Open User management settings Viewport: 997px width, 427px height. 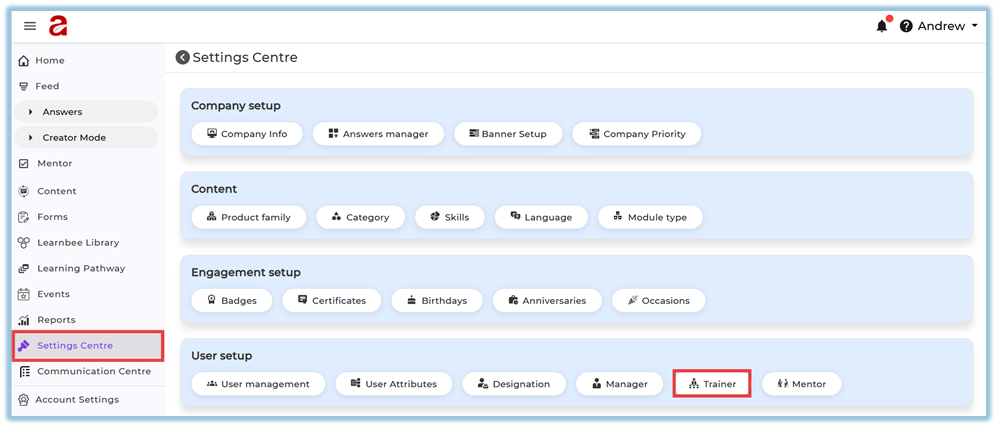pyautogui.click(x=257, y=383)
